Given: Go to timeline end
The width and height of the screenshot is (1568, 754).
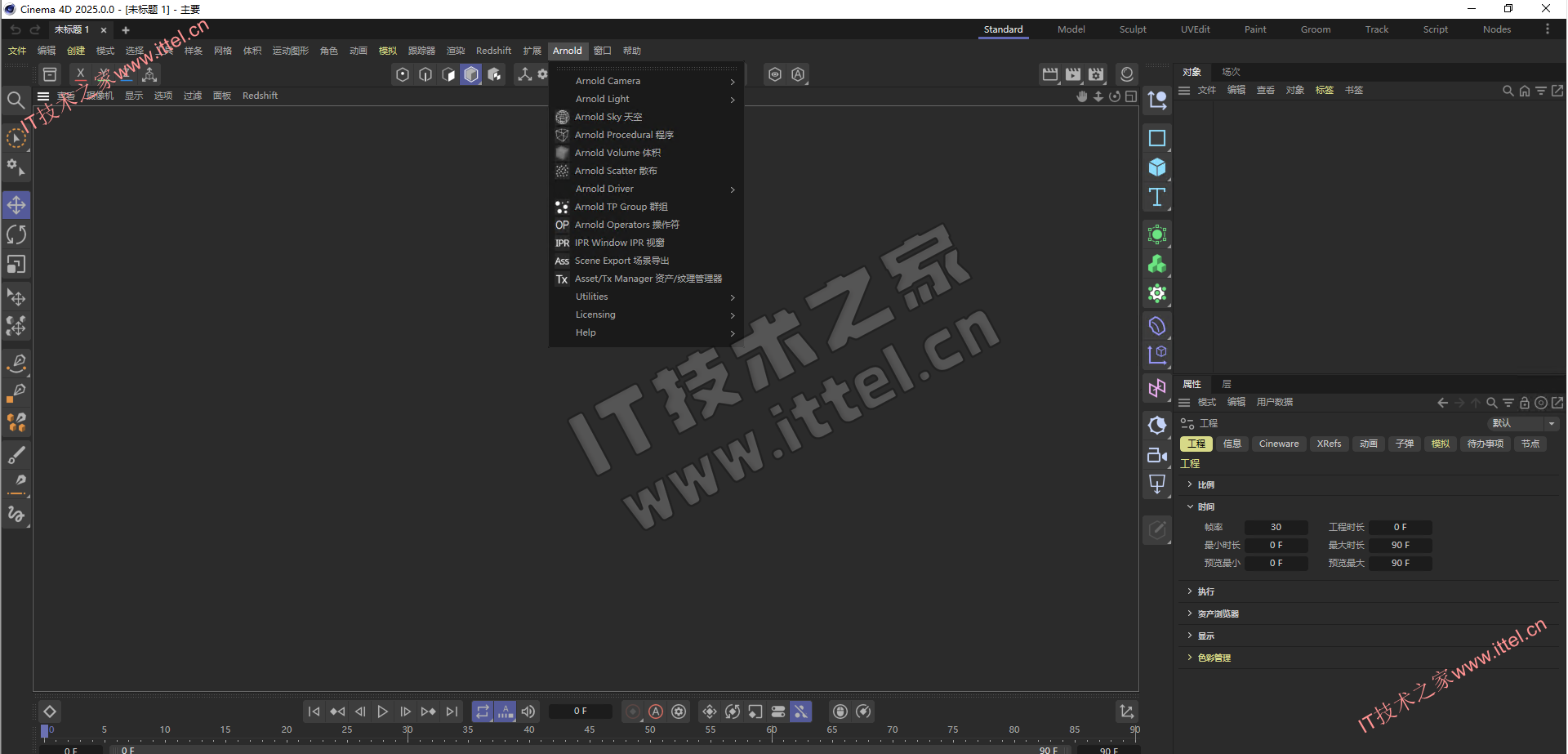Looking at the screenshot, I should coord(452,712).
